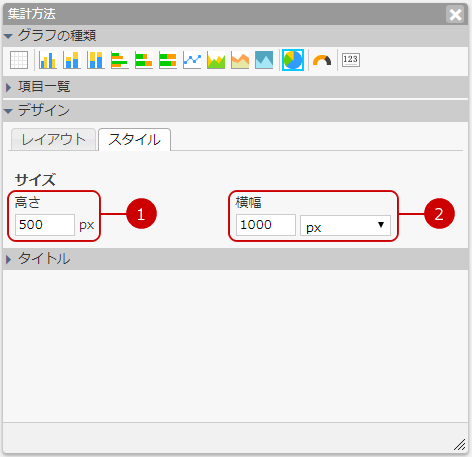Select the 123 numeric display icon

click(351, 60)
